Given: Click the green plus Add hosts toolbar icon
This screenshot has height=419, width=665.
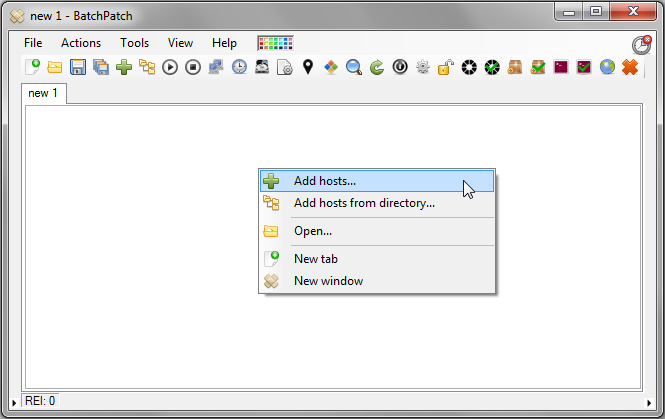Looking at the screenshot, I should tap(124, 67).
